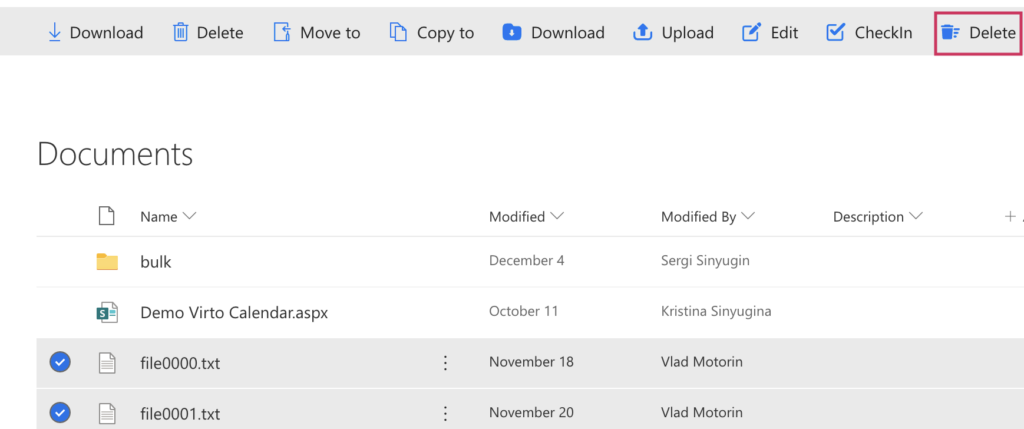Select the Move to toolbar icon

click(x=281, y=32)
